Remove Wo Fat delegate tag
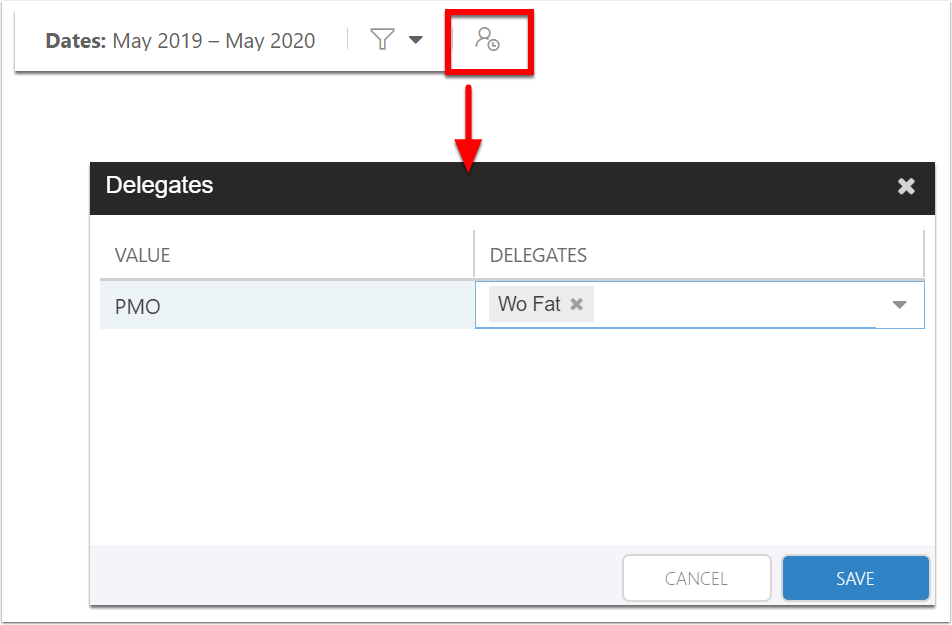This screenshot has height=625, width=952. pyautogui.click(x=577, y=304)
